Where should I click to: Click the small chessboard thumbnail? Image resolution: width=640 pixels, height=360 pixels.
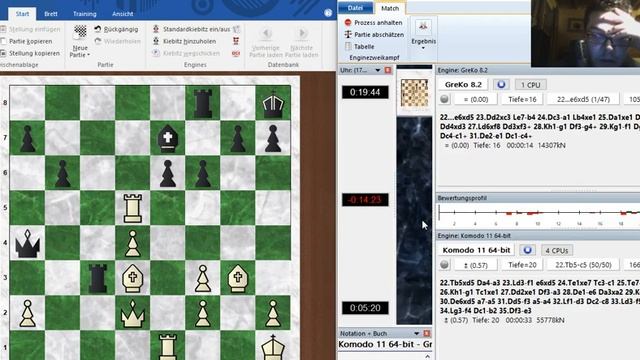pyautogui.click(x=414, y=93)
